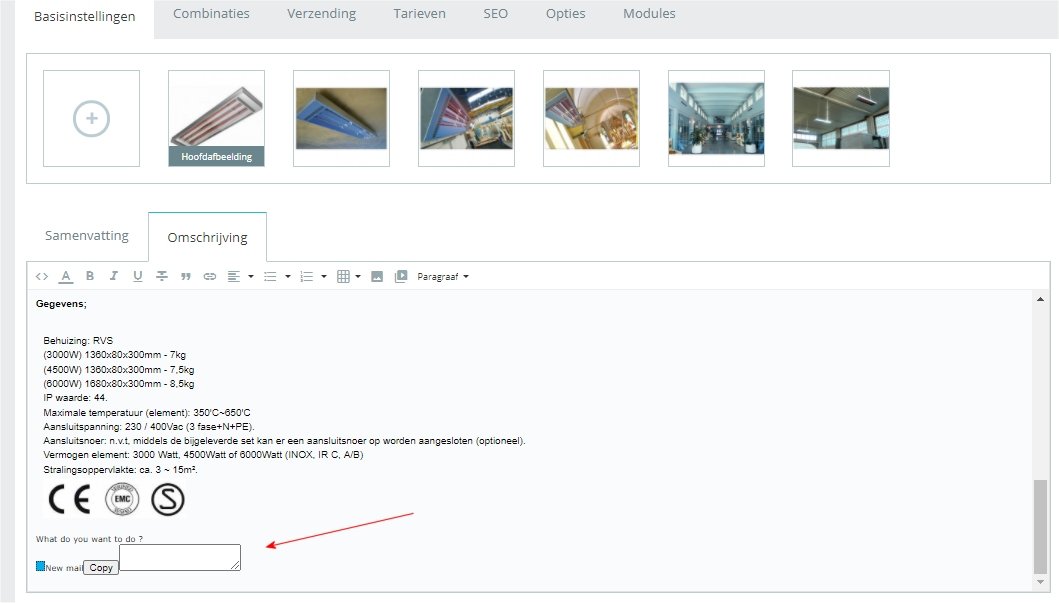Open the text color tool
Viewport: 1059px width, 603px height.
(66, 276)
